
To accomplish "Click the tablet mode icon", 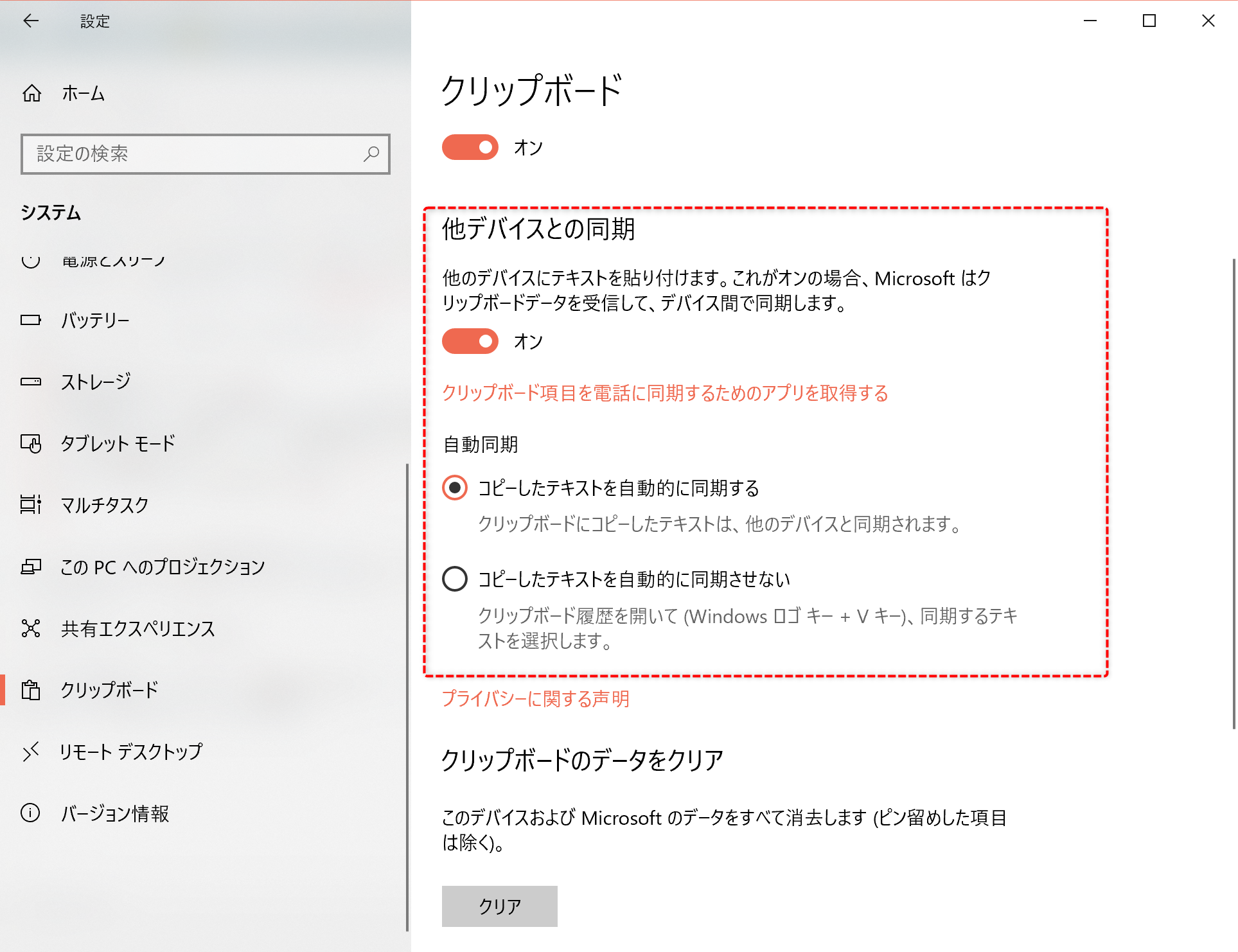I will click(x=31, y=443).
